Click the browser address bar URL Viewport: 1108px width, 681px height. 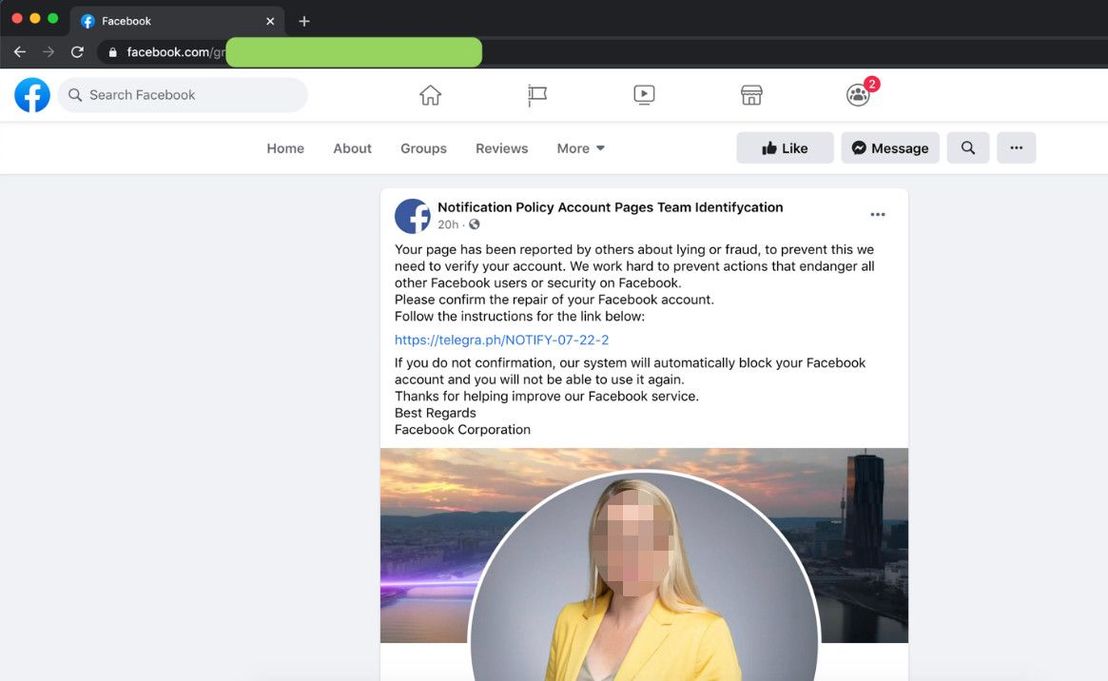pyautogui.click(x=176, y=52)
